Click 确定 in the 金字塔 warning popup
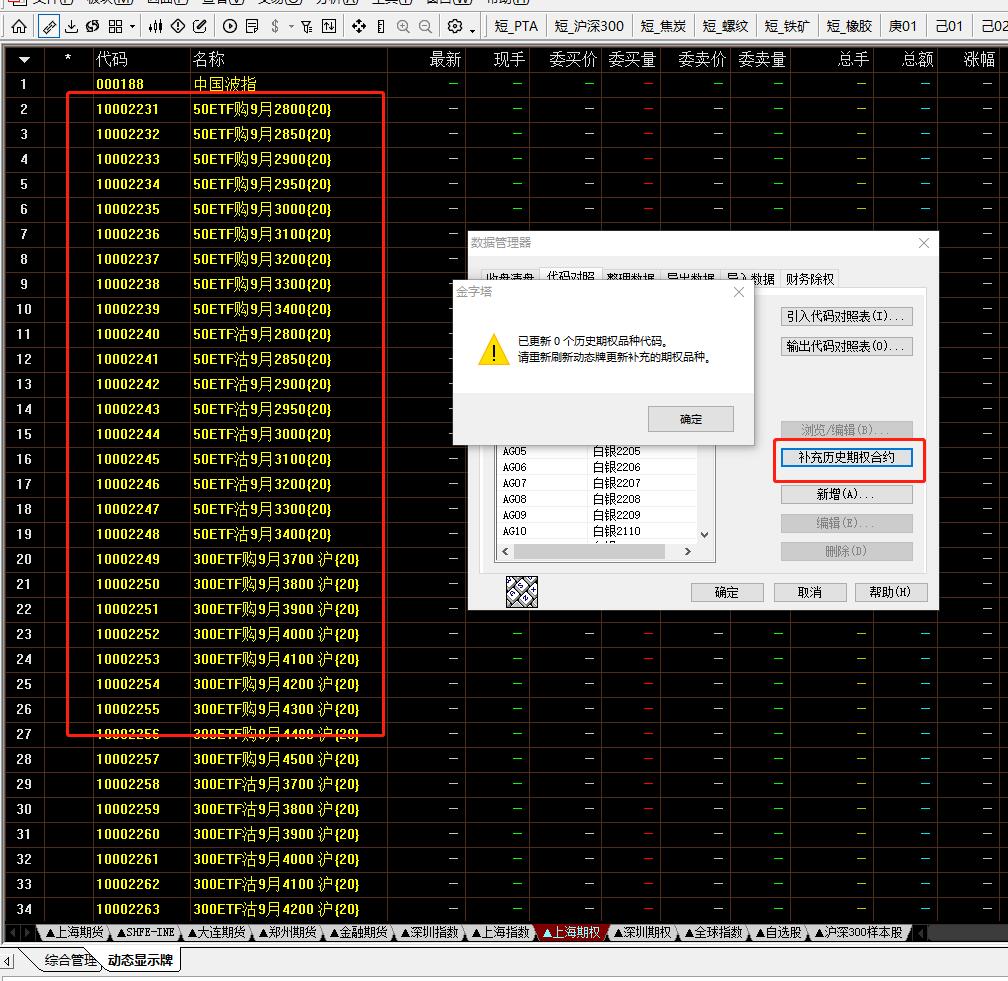Screen dimensions: 1008x981 tap(690, 419)
